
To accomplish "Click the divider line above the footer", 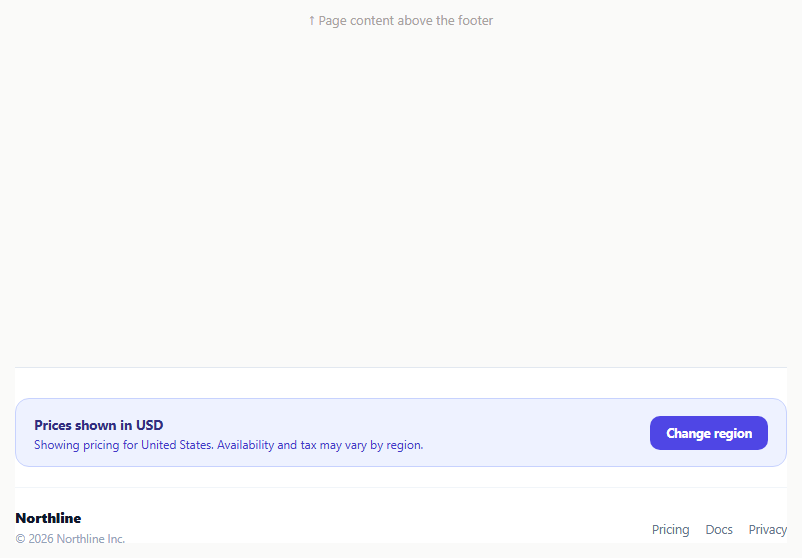I will coord(401,367).
